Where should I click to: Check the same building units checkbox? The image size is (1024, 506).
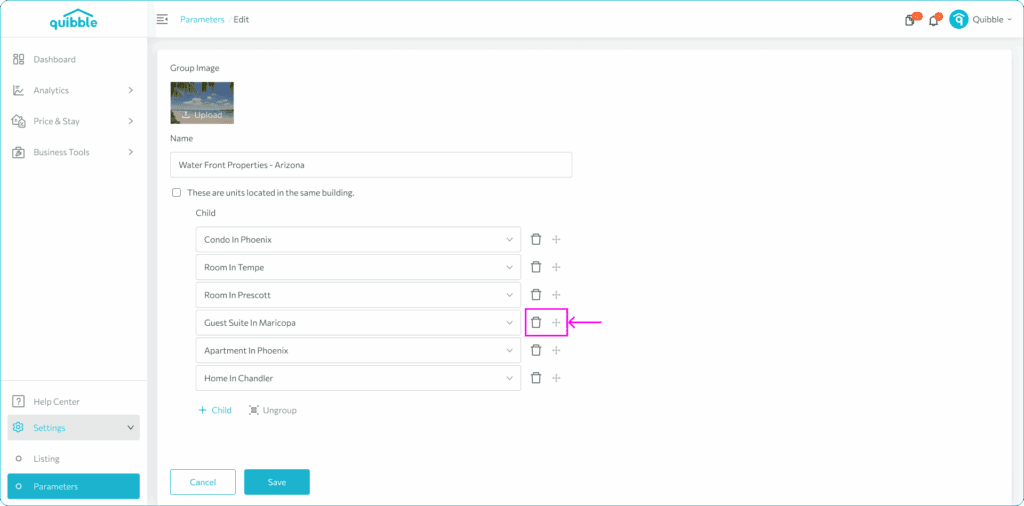tap(176, 193)
